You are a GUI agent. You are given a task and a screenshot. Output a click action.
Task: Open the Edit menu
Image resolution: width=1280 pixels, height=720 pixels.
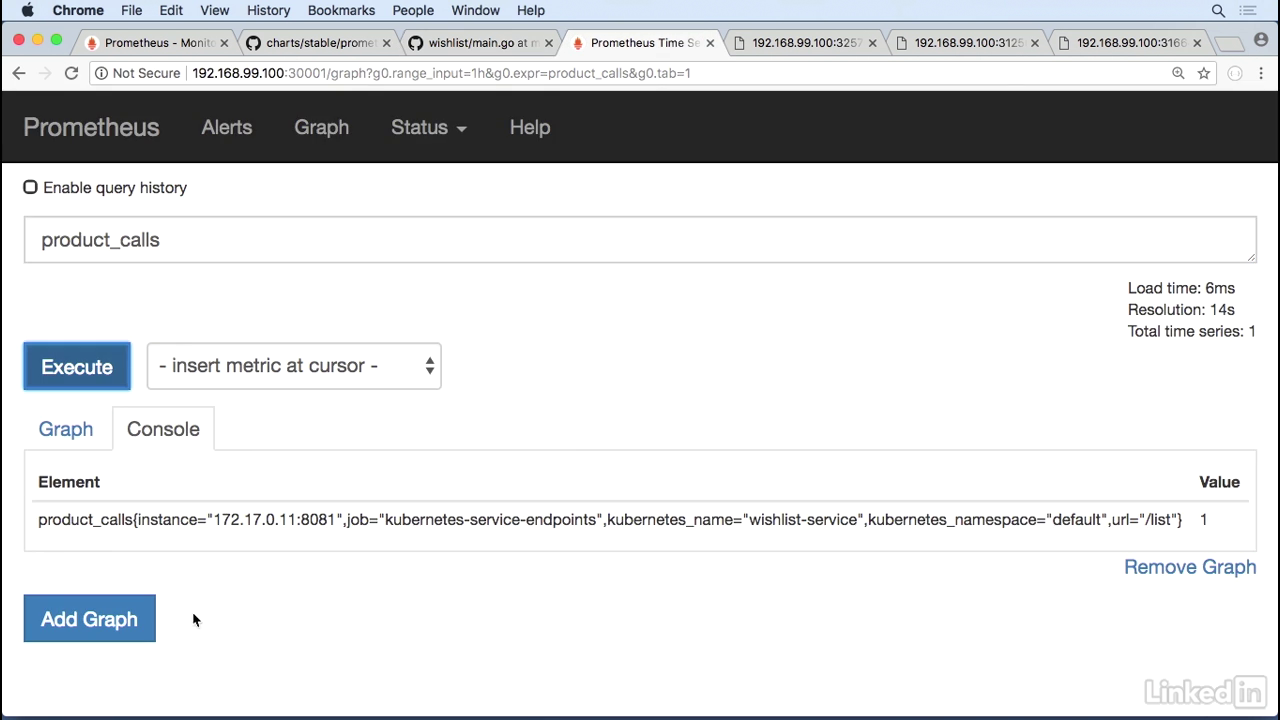tap(171, 10)
